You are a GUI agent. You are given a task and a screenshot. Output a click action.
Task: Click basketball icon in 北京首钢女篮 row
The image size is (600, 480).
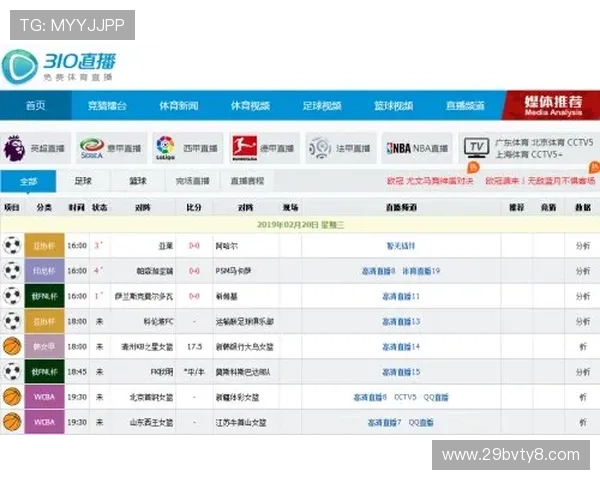click(12, 397)
